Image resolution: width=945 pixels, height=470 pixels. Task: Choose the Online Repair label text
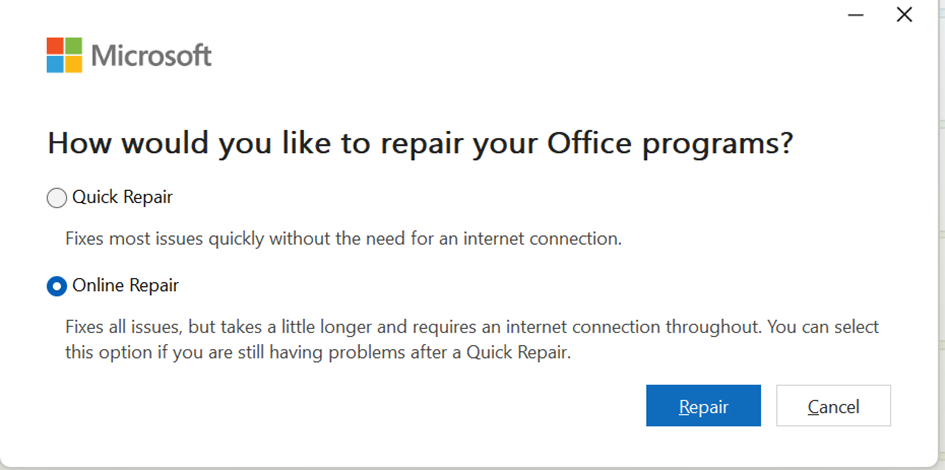[x=125, y=285]
